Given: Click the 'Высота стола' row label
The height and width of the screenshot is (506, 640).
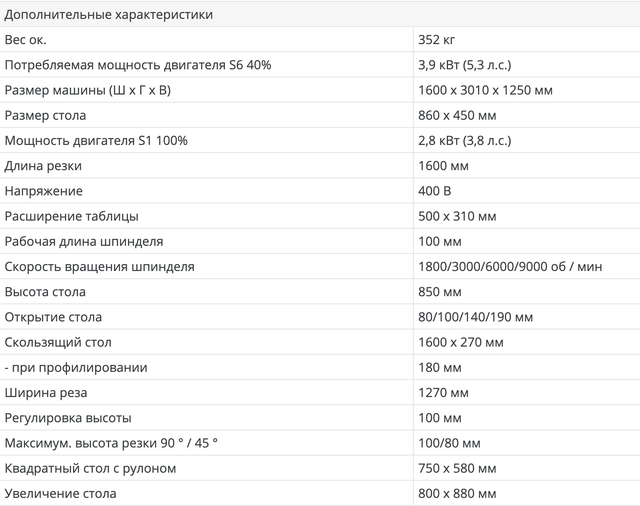Looking at the screenshot, I should click(x=45, y=292).
